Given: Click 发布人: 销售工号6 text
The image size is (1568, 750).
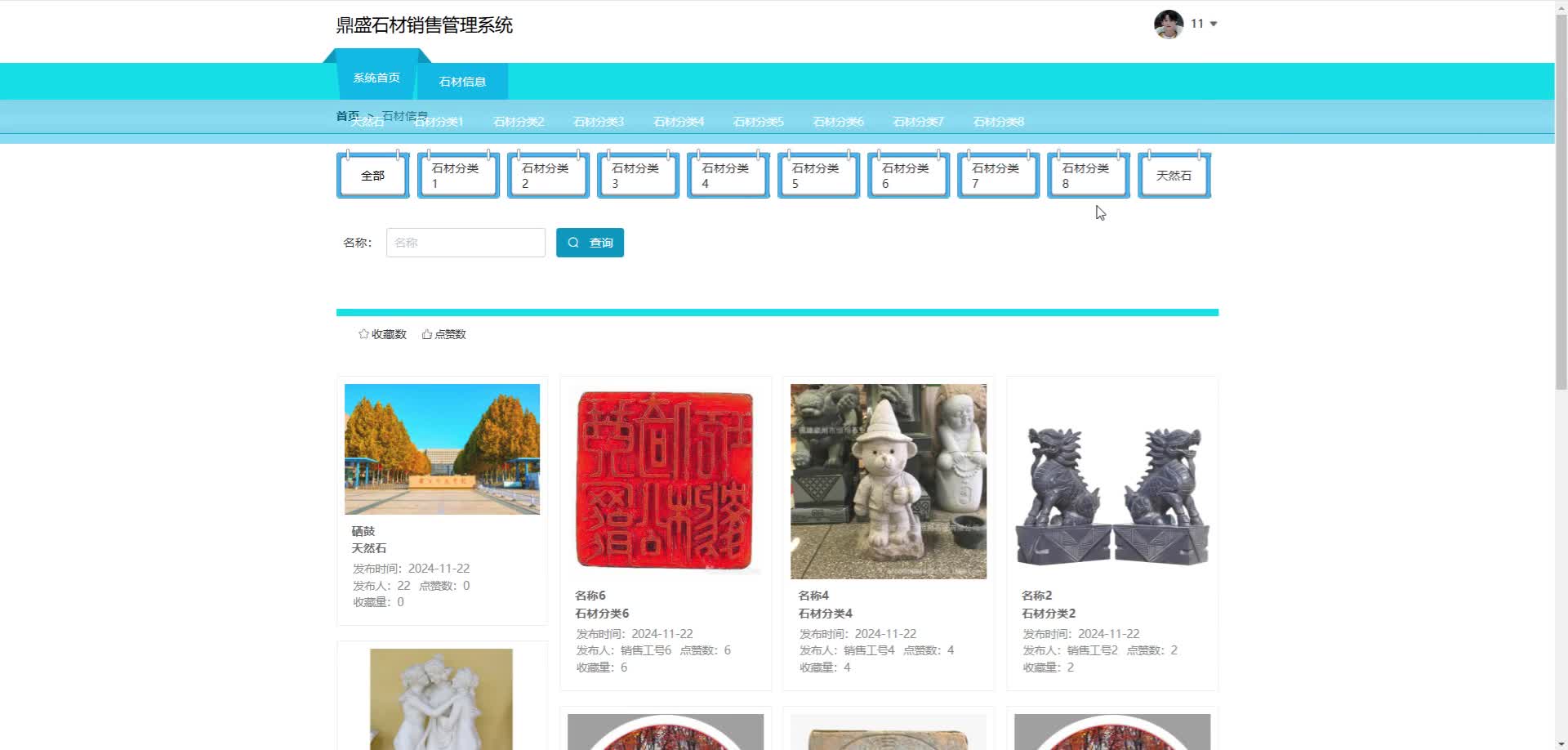Looking at the screenshot, I should (624, 650).
